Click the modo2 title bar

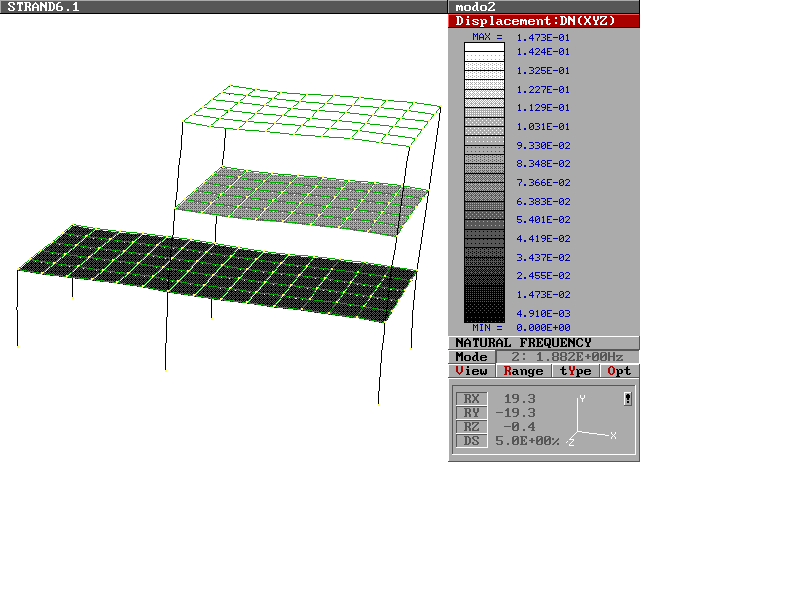point(544,7)
